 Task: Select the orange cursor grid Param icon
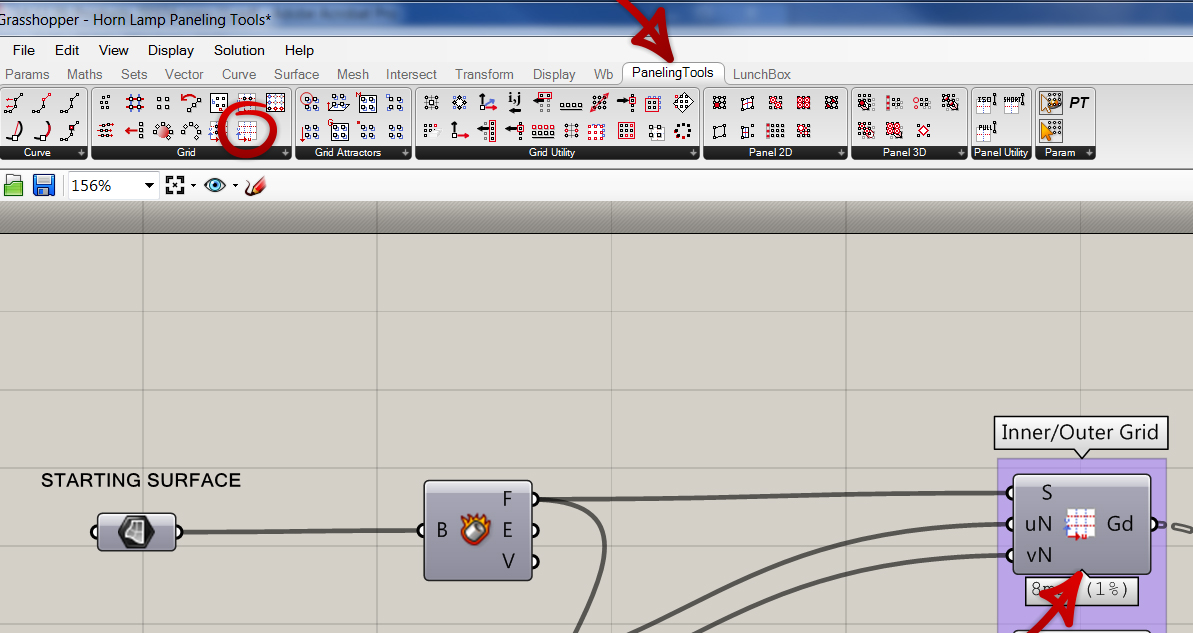(1051, 131)
